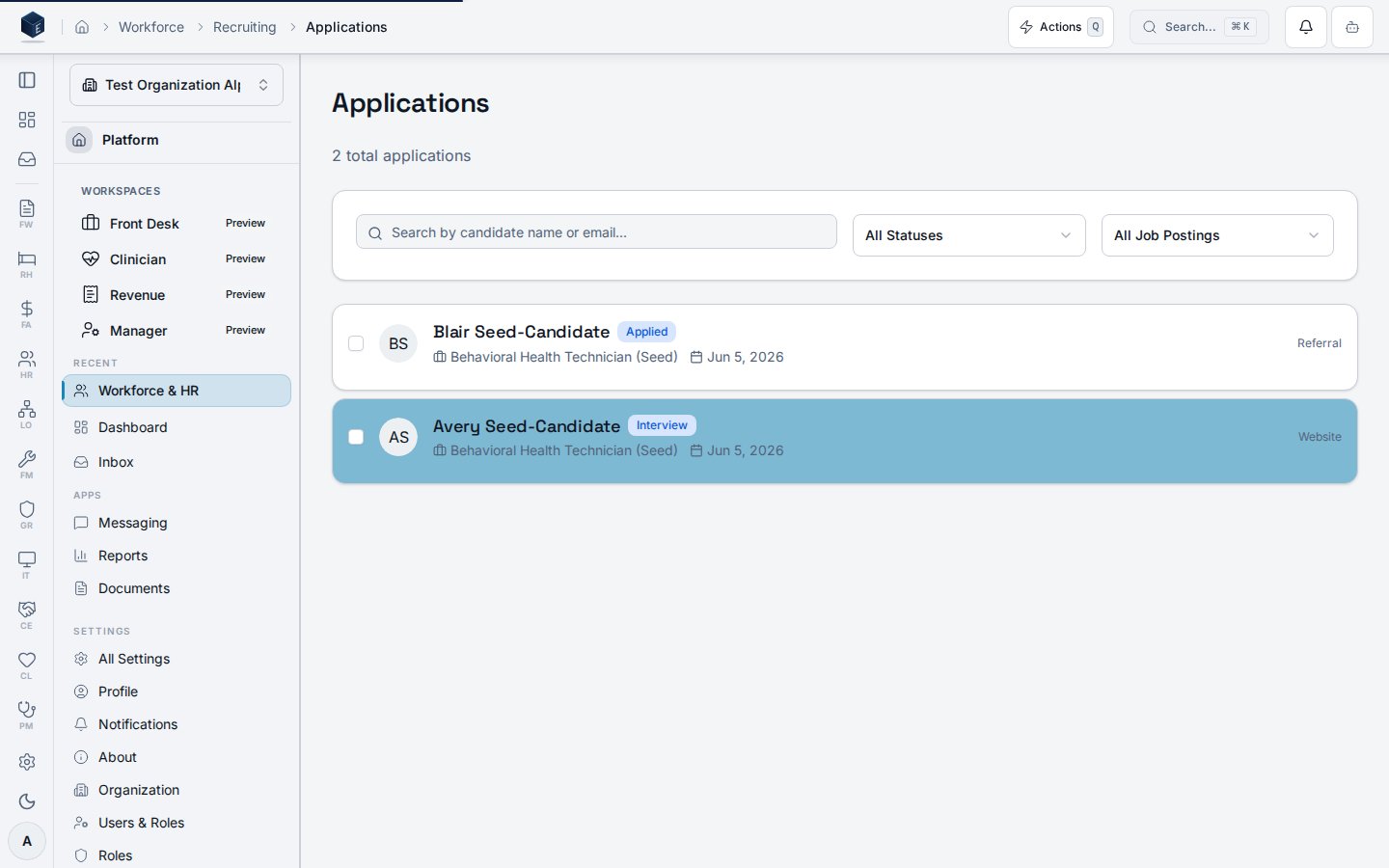Open the settings gear in rail
Screen dimensions: 1389x868
coord(27,762)
